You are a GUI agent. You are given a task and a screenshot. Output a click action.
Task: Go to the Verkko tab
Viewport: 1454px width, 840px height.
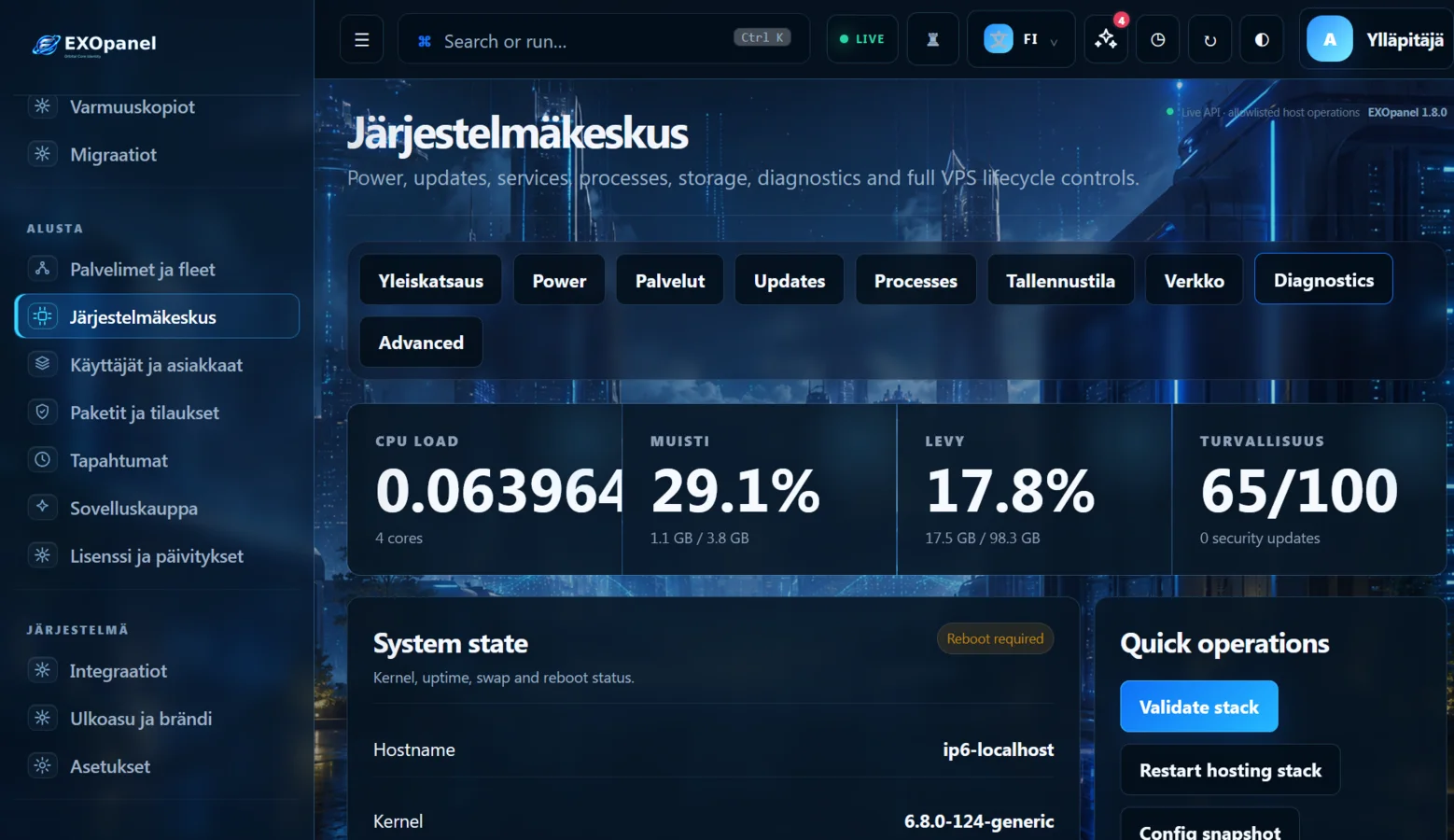(1195, 280)
